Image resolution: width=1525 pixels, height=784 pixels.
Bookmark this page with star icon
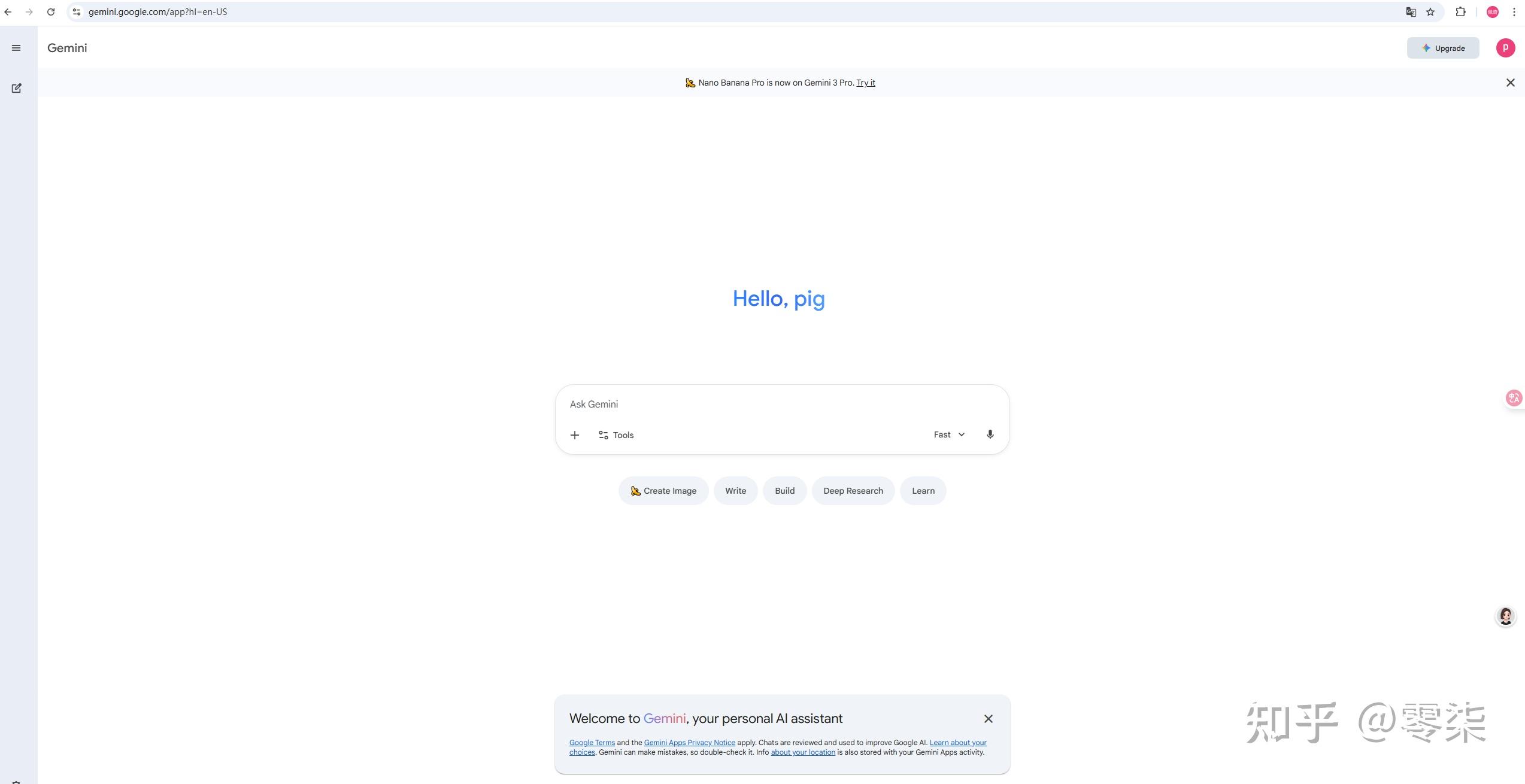[x=1430, y=12]
